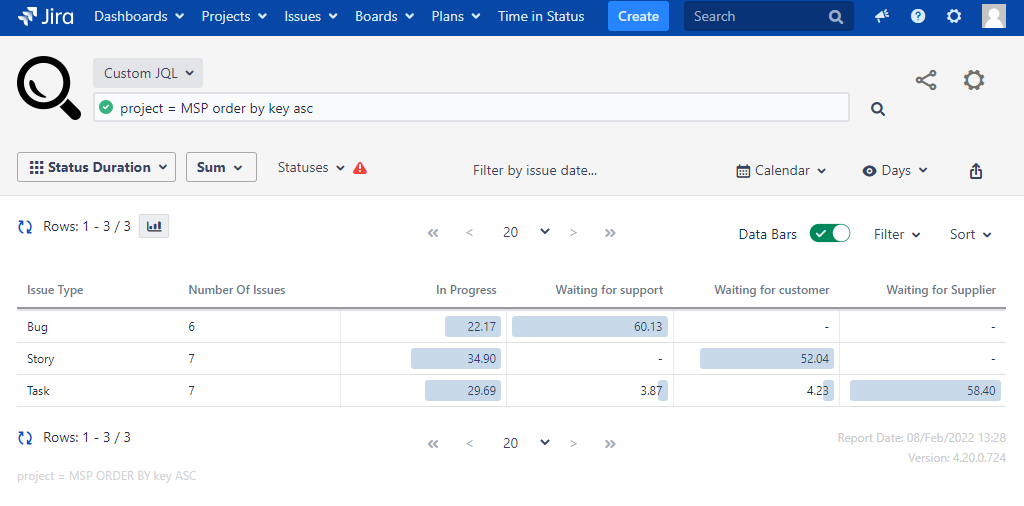Click the Create button
1024x506 pixels.
(638, 16)
